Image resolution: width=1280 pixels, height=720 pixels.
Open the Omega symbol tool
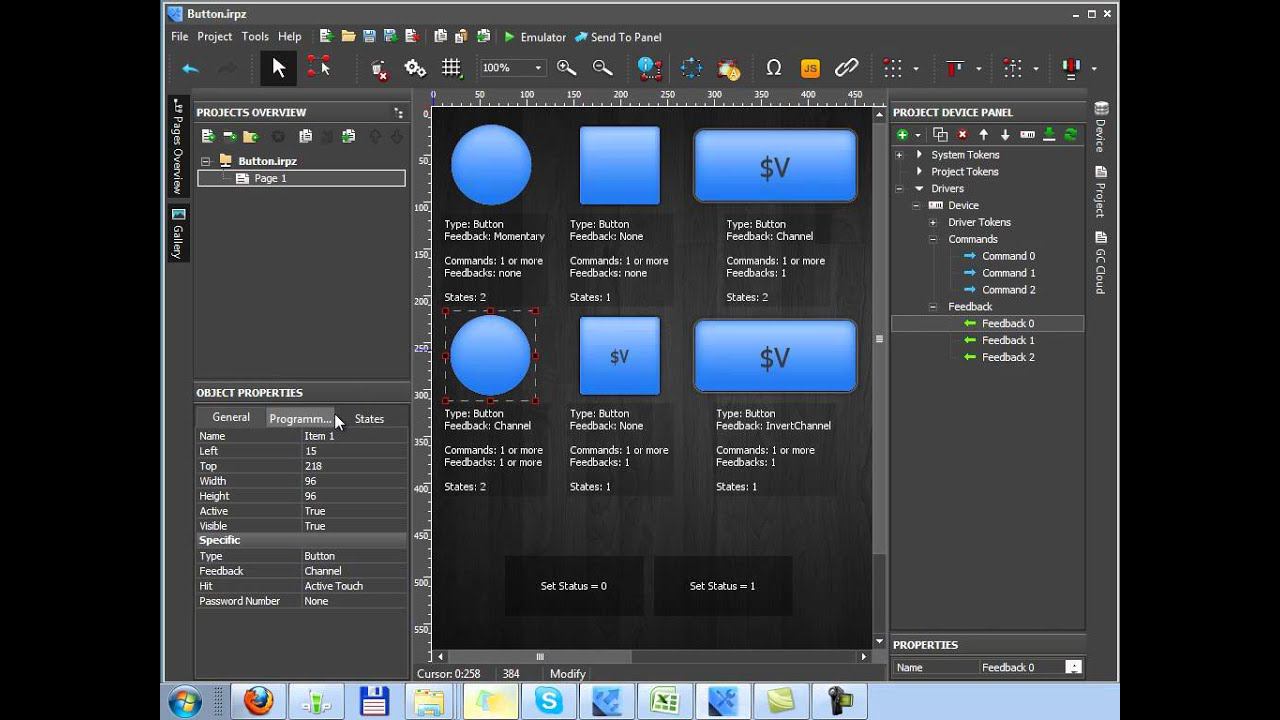[x=773, y=68]
